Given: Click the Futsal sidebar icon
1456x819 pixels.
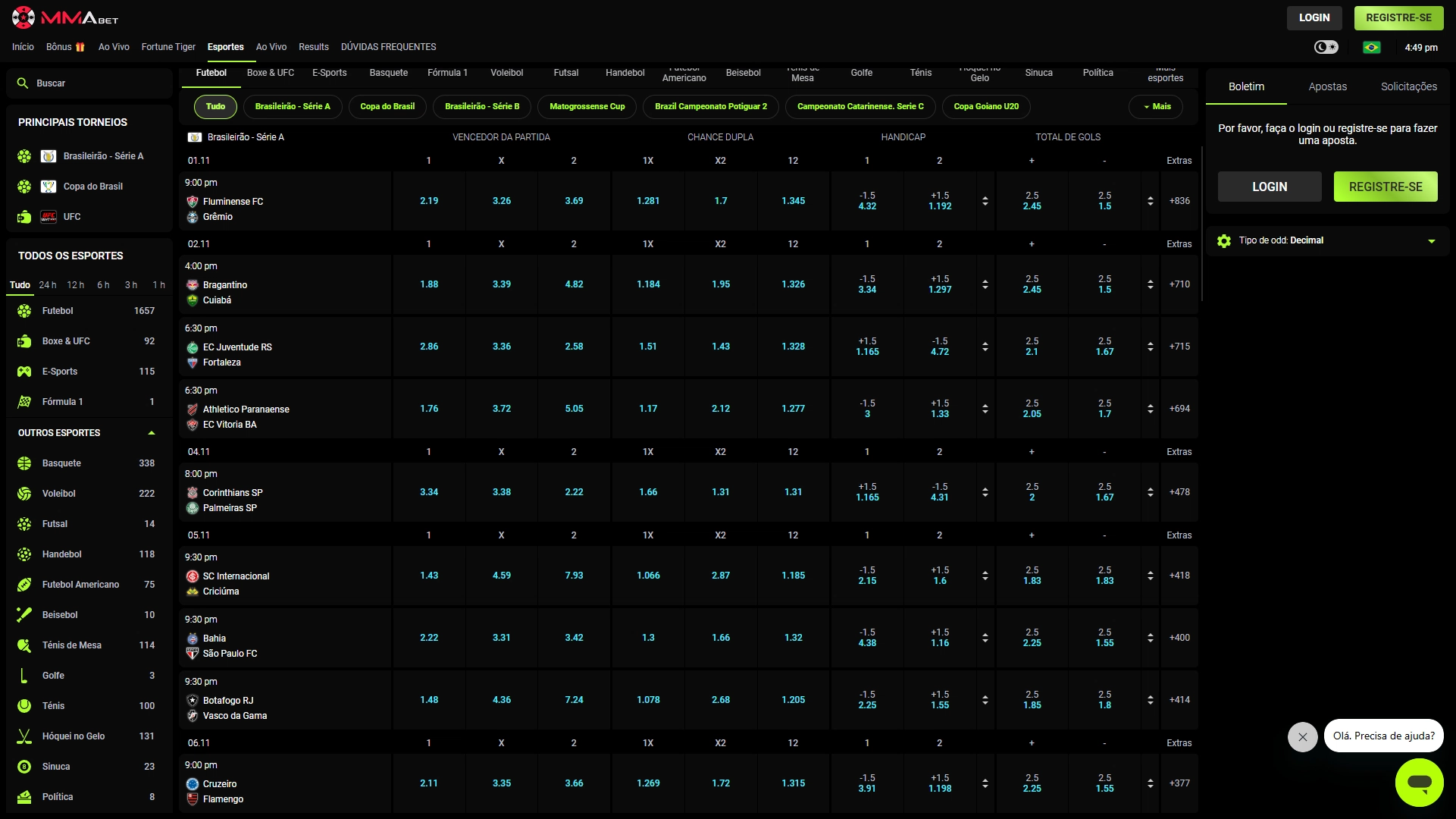Looking at the screenshot, I should click(24, 524).
